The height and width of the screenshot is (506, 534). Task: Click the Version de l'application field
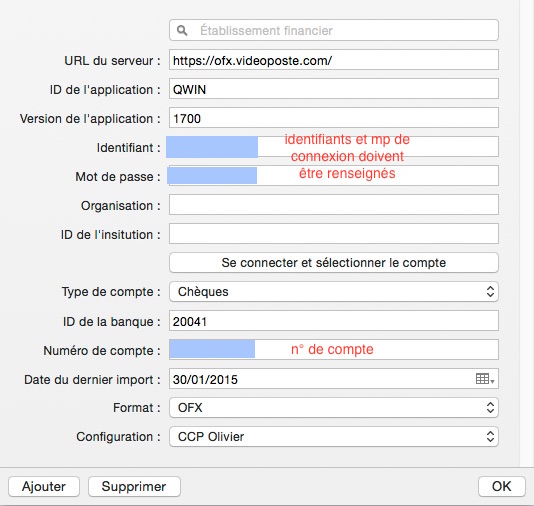coord(334,118)
